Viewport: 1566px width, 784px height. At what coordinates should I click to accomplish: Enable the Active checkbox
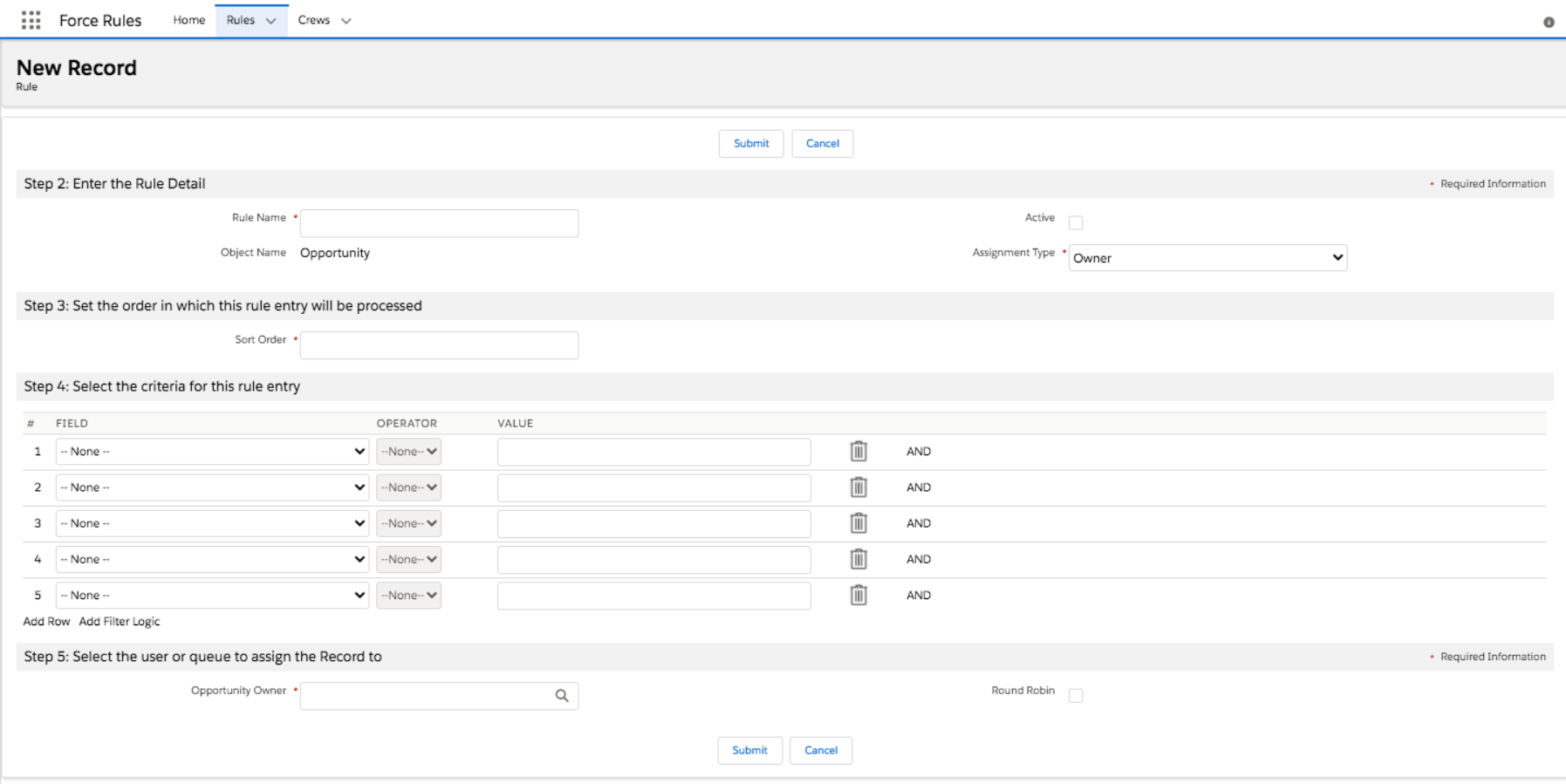pos(1076,223)
